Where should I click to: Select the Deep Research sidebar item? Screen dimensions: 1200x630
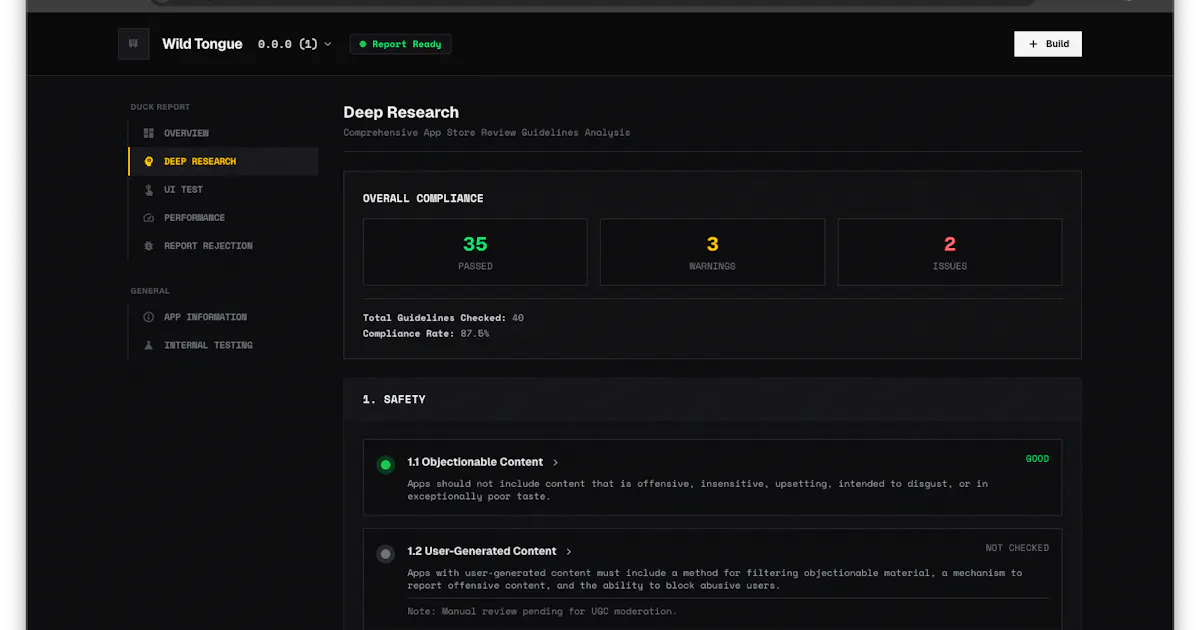pyautogui.click(x=223, y=161)
